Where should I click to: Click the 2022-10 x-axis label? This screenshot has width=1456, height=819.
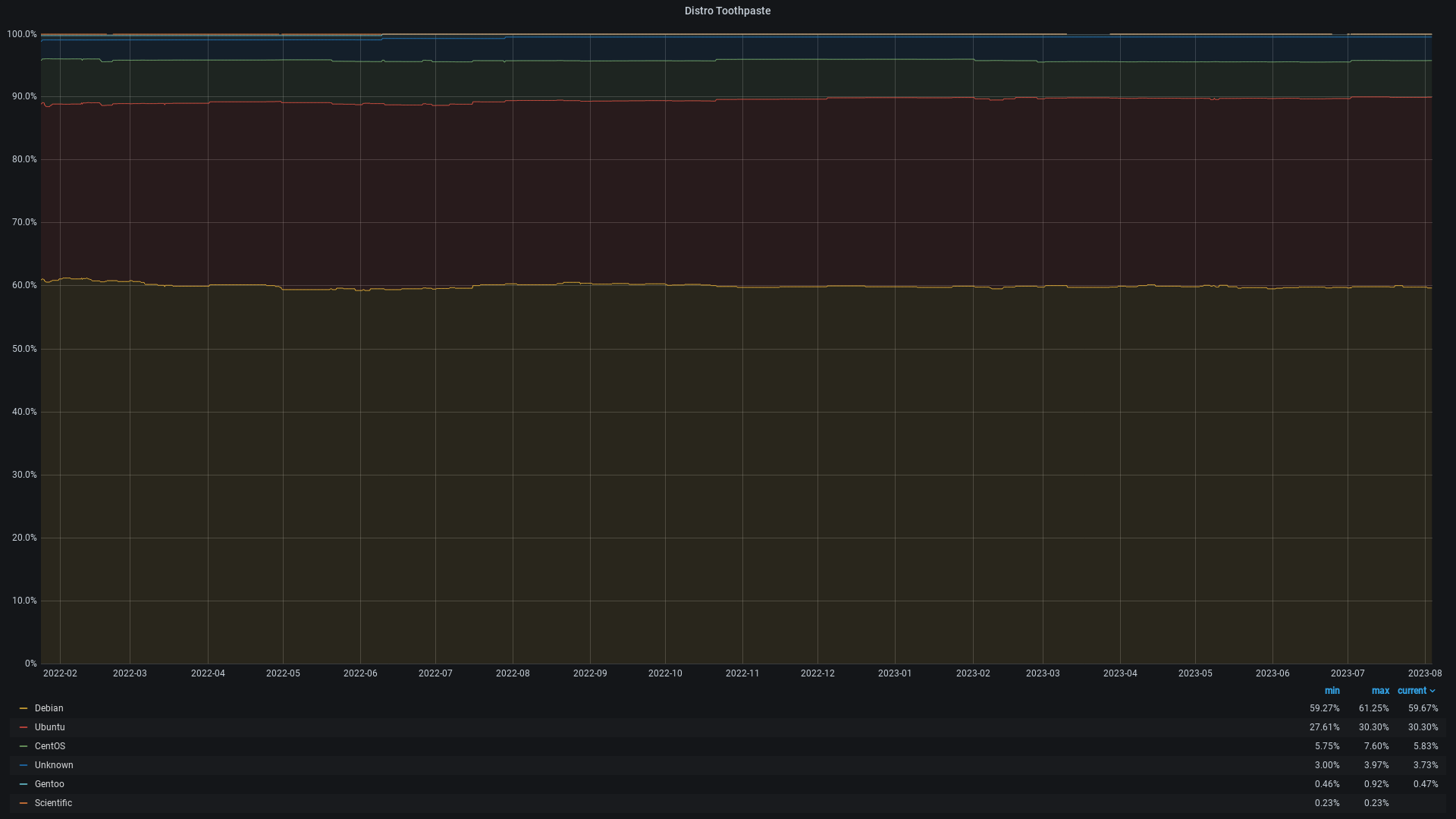pyautogui.click(x=665, y=673)
